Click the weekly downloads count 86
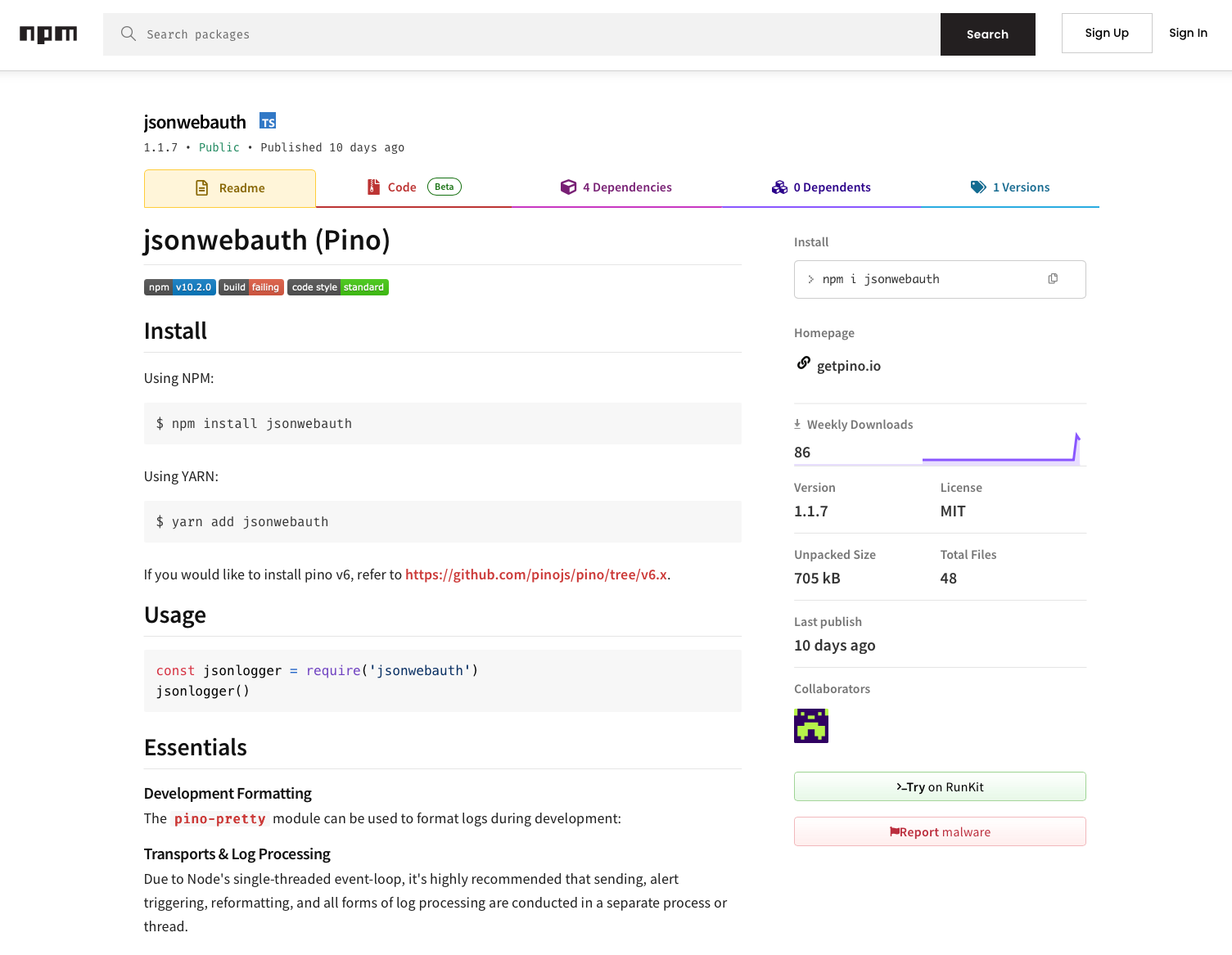Screen dimensions: 1232x955 [x=802, y=452]
